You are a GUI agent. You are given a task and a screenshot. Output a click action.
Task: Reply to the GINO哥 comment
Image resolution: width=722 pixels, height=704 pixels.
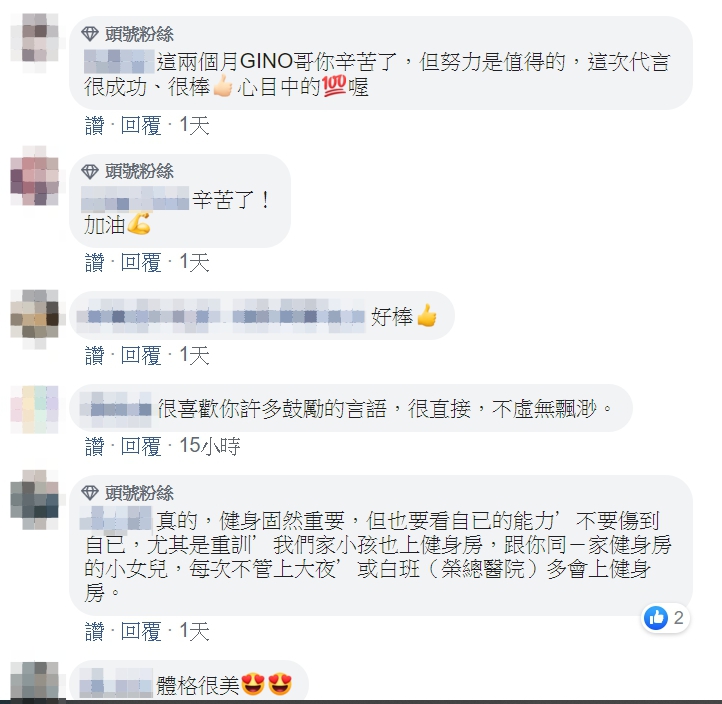pyautogui.click(x=141, y=125)
